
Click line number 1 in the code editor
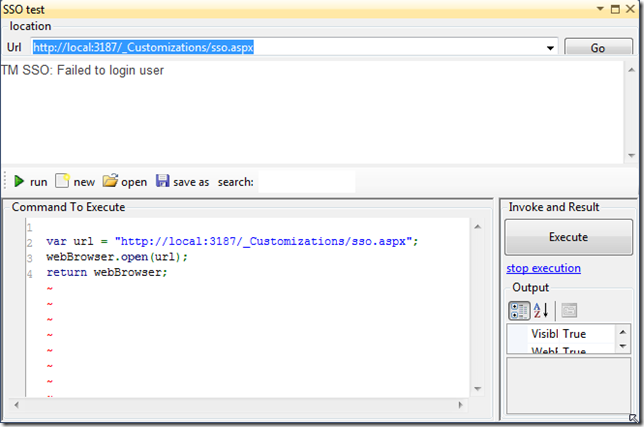(x=29, y=227)
